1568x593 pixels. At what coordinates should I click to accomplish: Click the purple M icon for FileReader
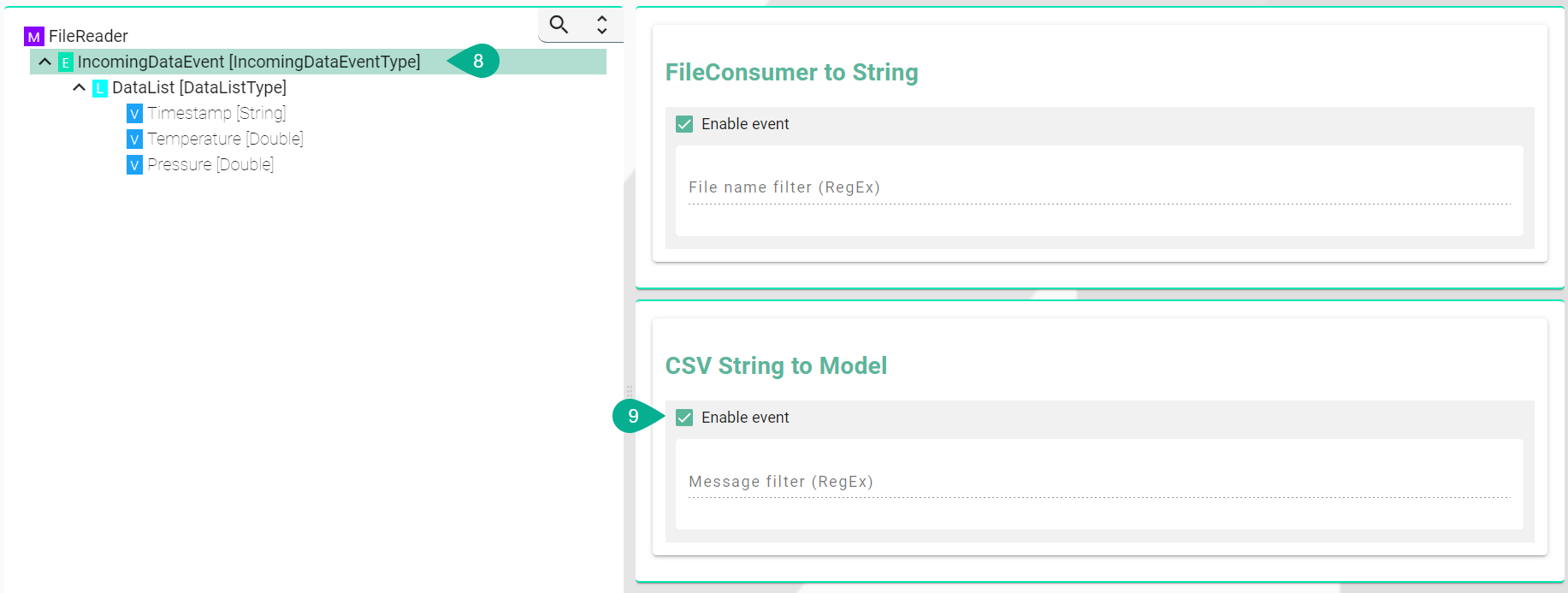click(33, 37)
